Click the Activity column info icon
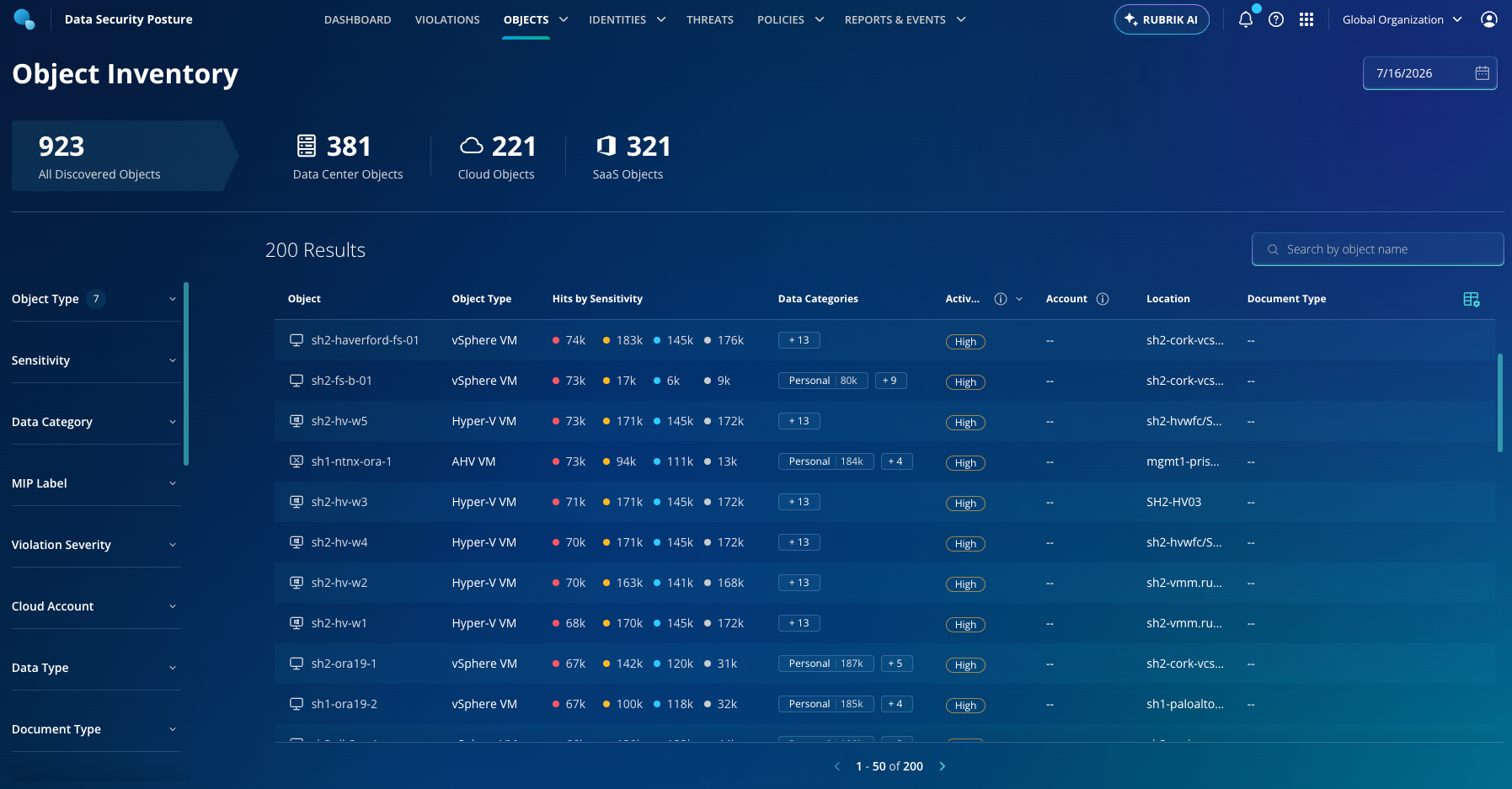Image resolution: width=1512 pixels, height=789 pixels. (1001, 299)
